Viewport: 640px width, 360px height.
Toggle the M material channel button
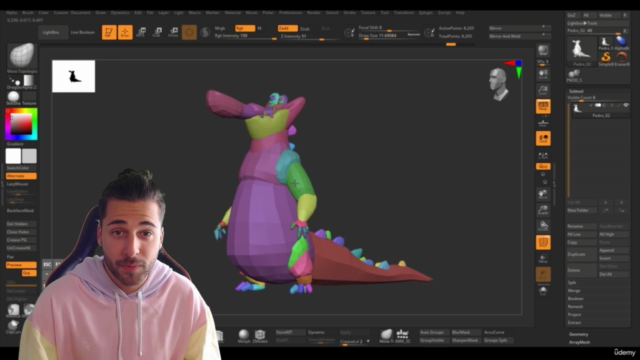pos(260,28)
